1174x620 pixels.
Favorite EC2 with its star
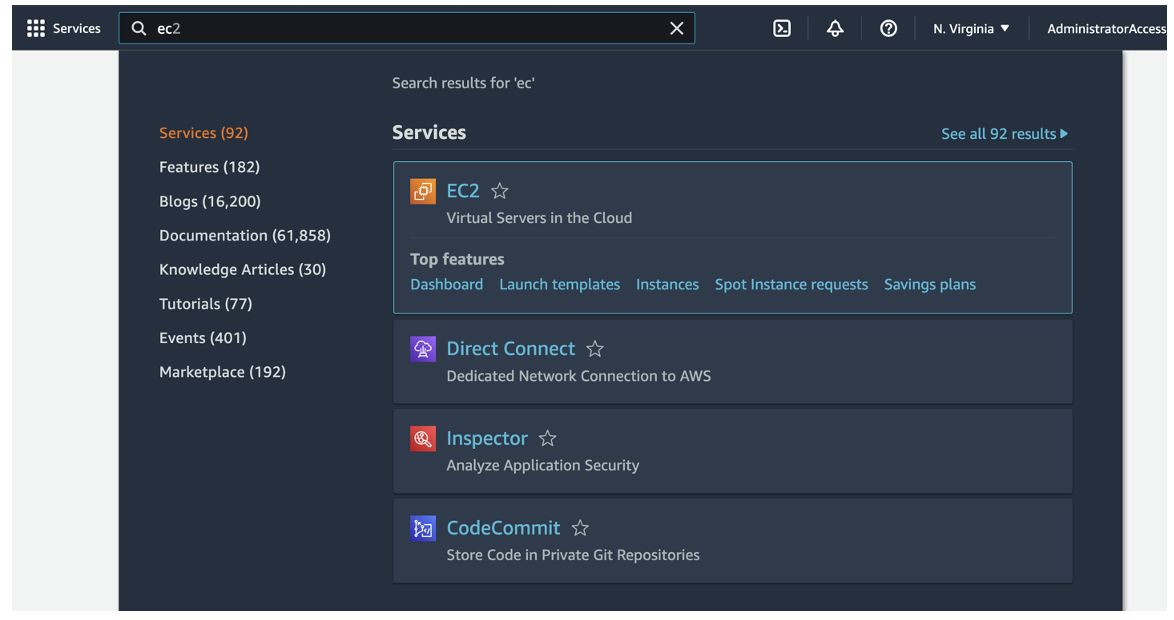click(499, 192)
